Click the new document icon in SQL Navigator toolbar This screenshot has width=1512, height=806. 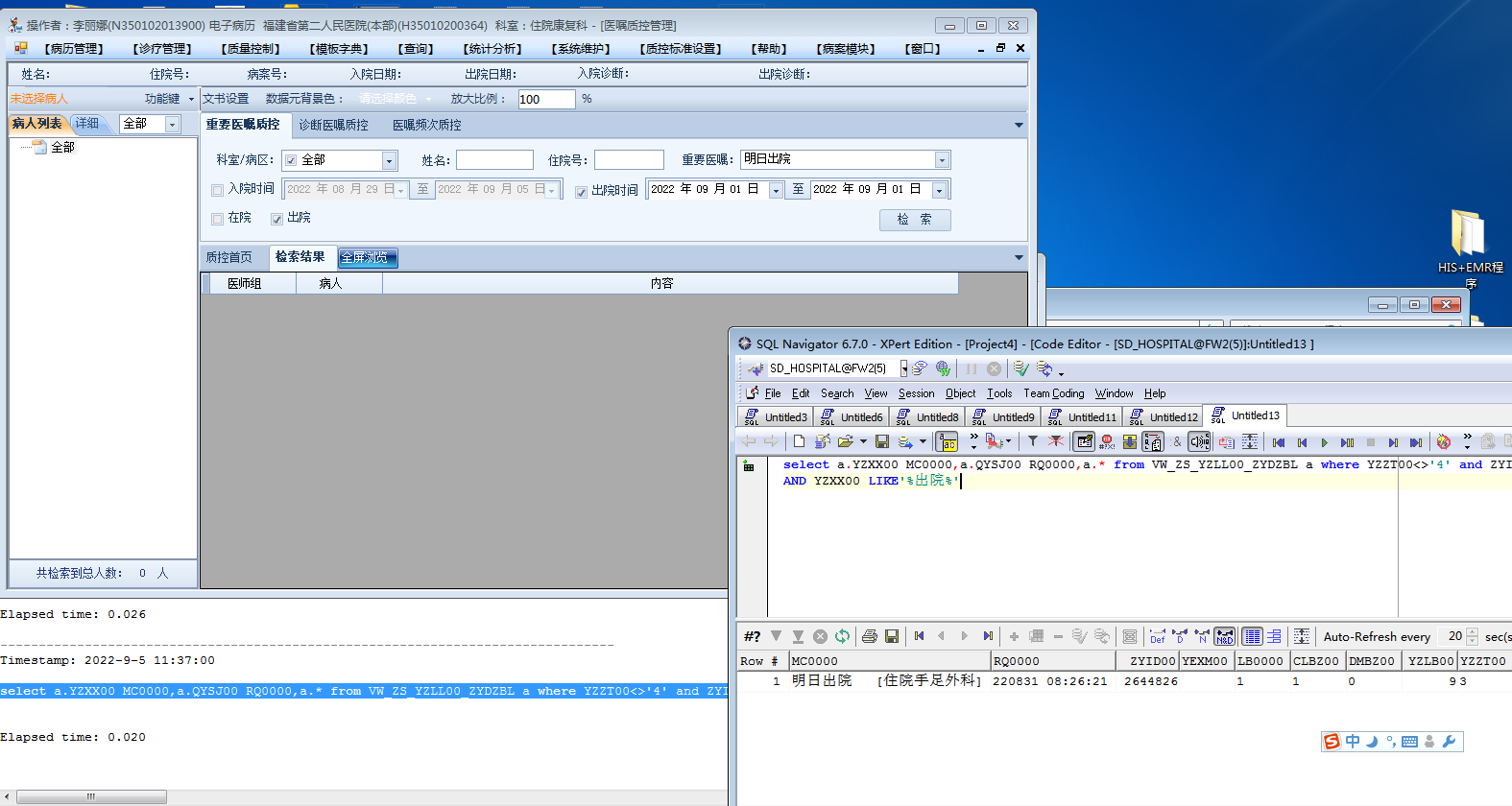(799, 441)
